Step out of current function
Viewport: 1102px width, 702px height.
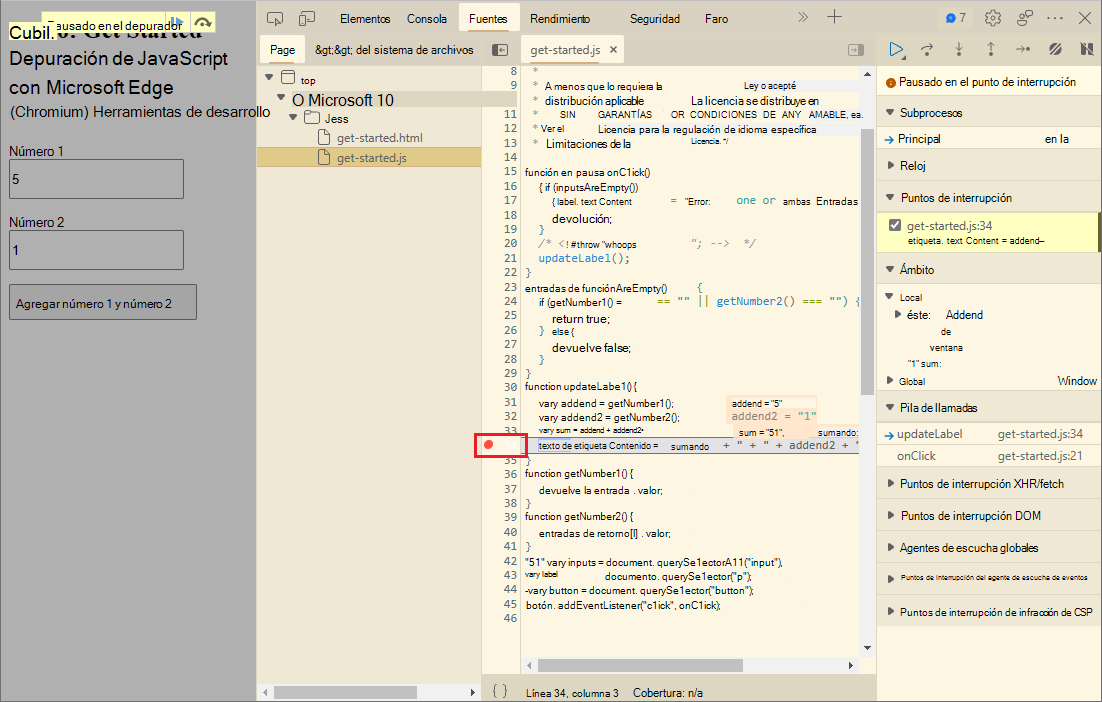point(990,49)
